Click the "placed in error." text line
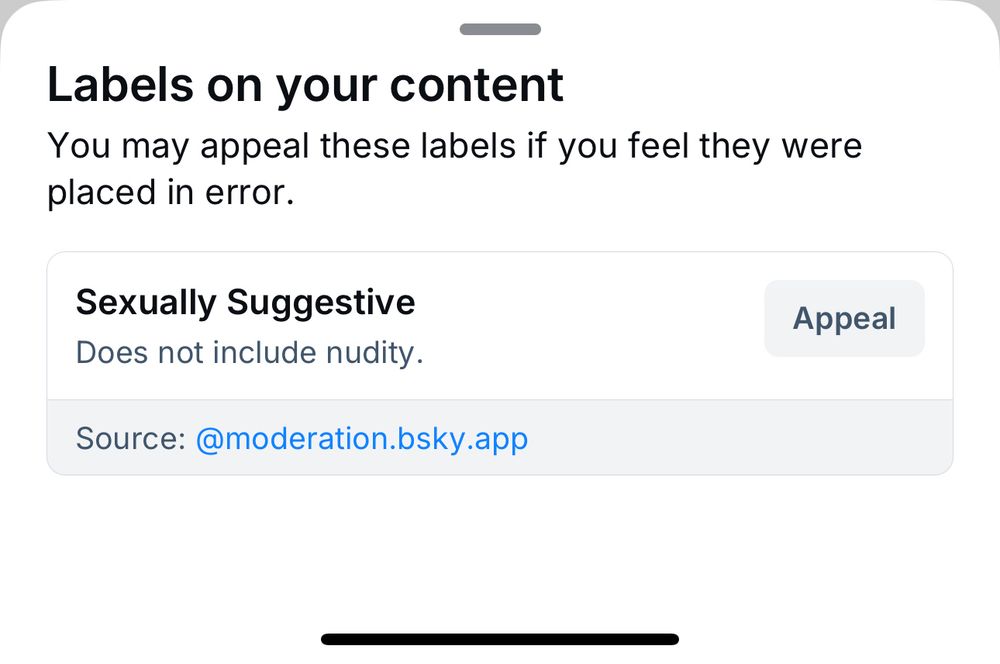Viewport: 1000px width, 664px height. click(170, 193)
